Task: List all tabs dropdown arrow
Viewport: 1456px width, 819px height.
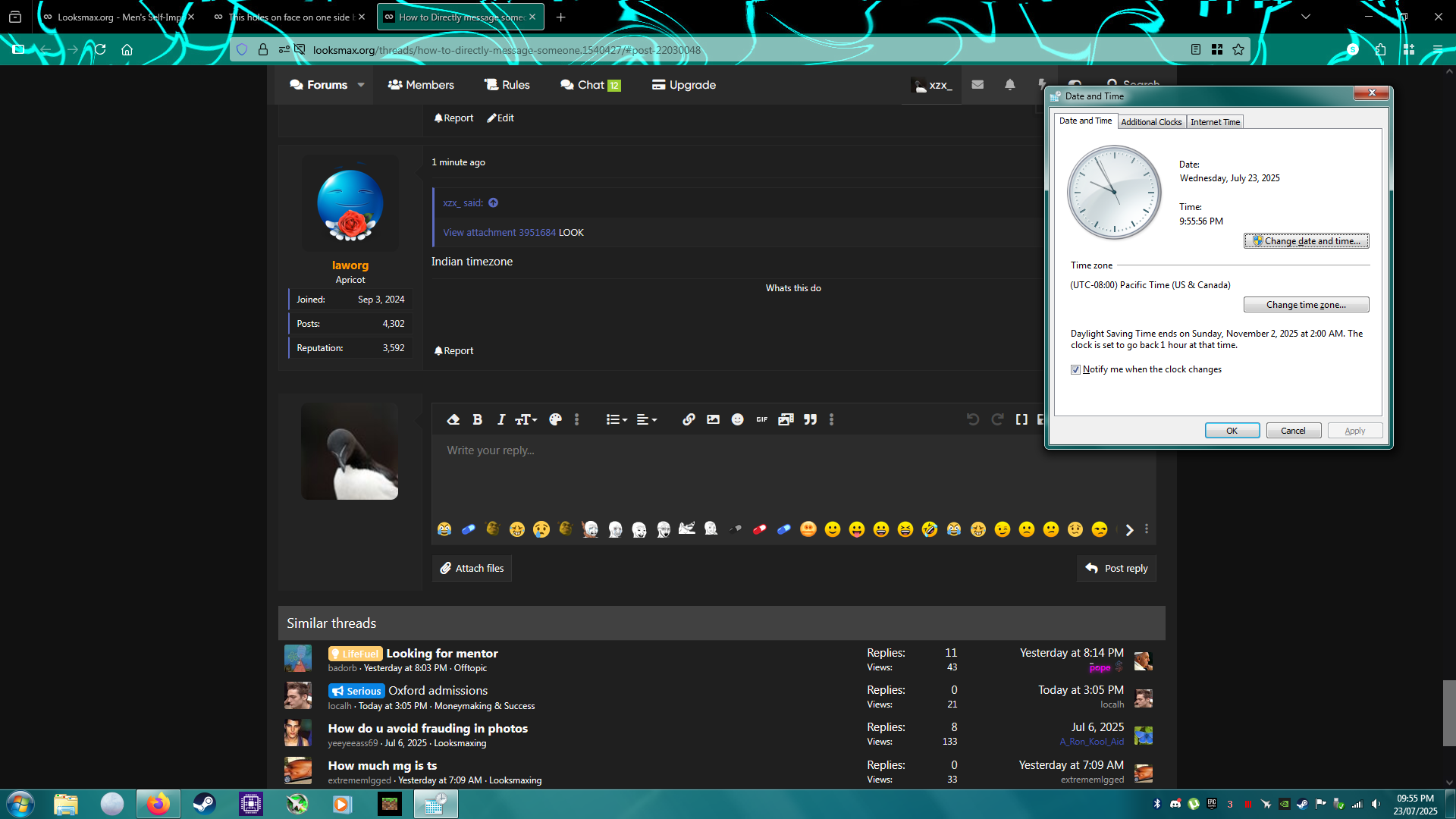Action: 1305,17
